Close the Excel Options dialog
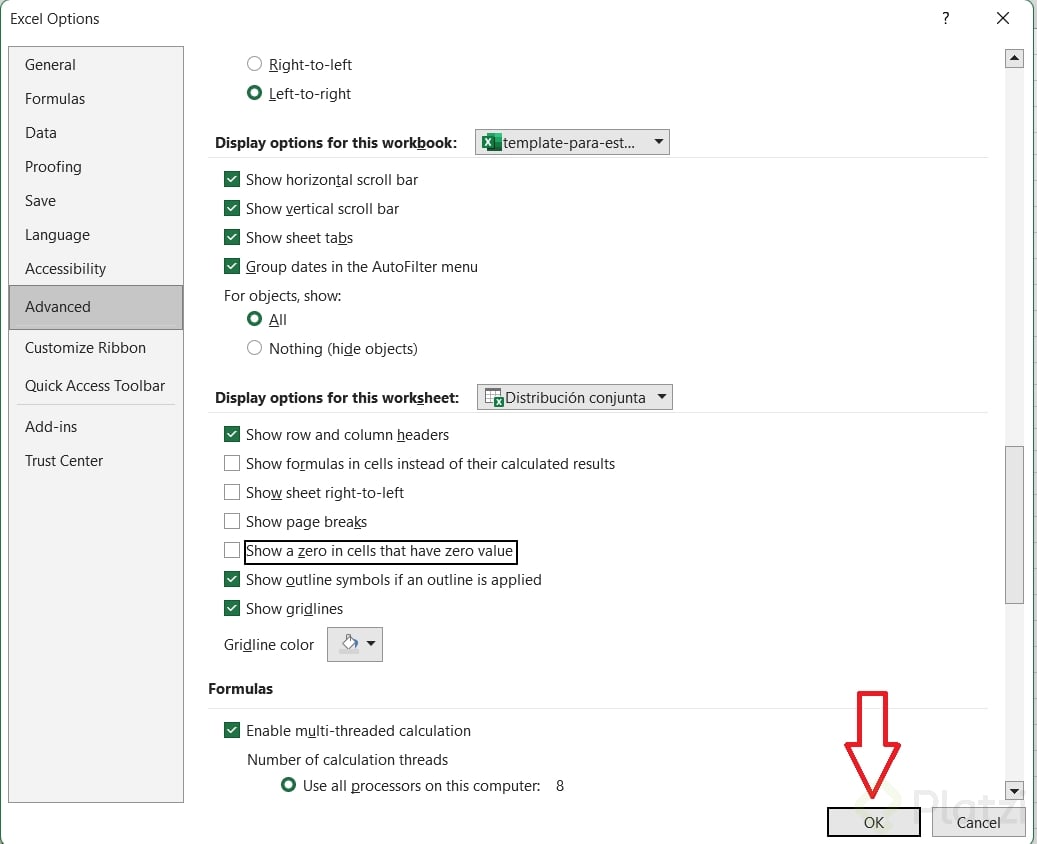Image resolution: width=1037 pixels, height=844 pixels. (1003, 18)
